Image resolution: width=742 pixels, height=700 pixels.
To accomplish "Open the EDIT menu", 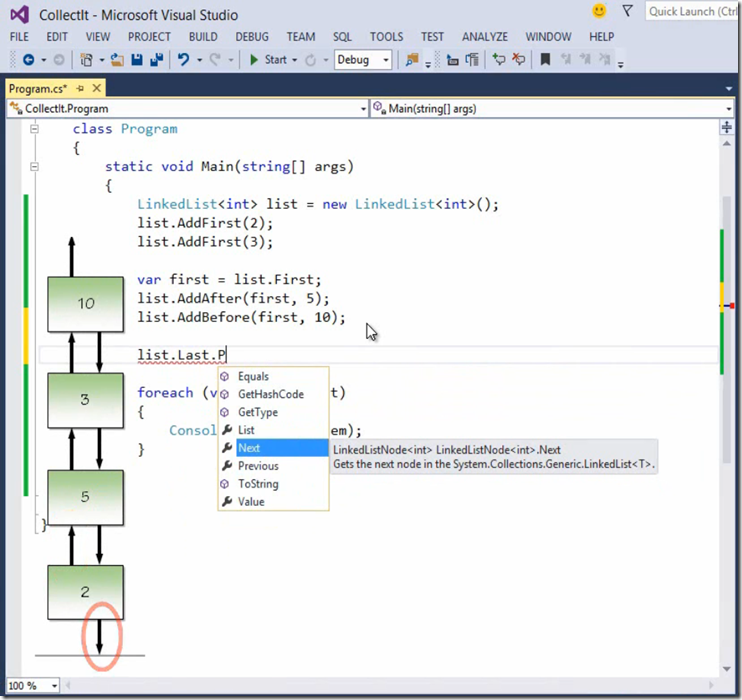I will (57, 37).
